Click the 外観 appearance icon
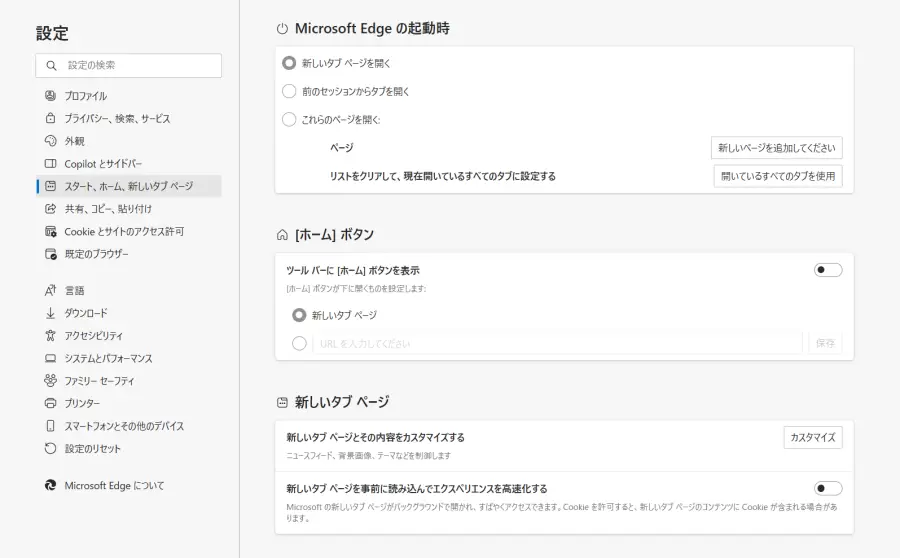 point(51,141)
